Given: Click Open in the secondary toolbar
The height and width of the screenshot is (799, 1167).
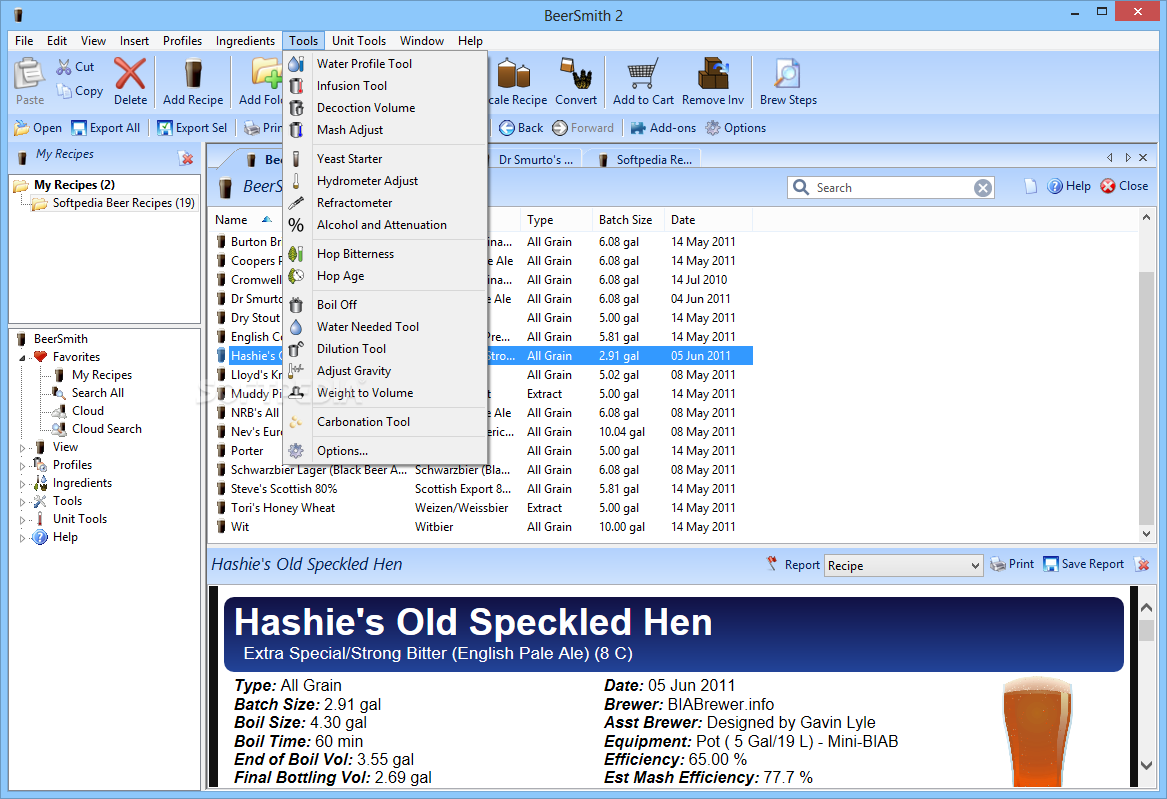Looking at the screenshot, I should pyautogui.click(x=38, y=128).
